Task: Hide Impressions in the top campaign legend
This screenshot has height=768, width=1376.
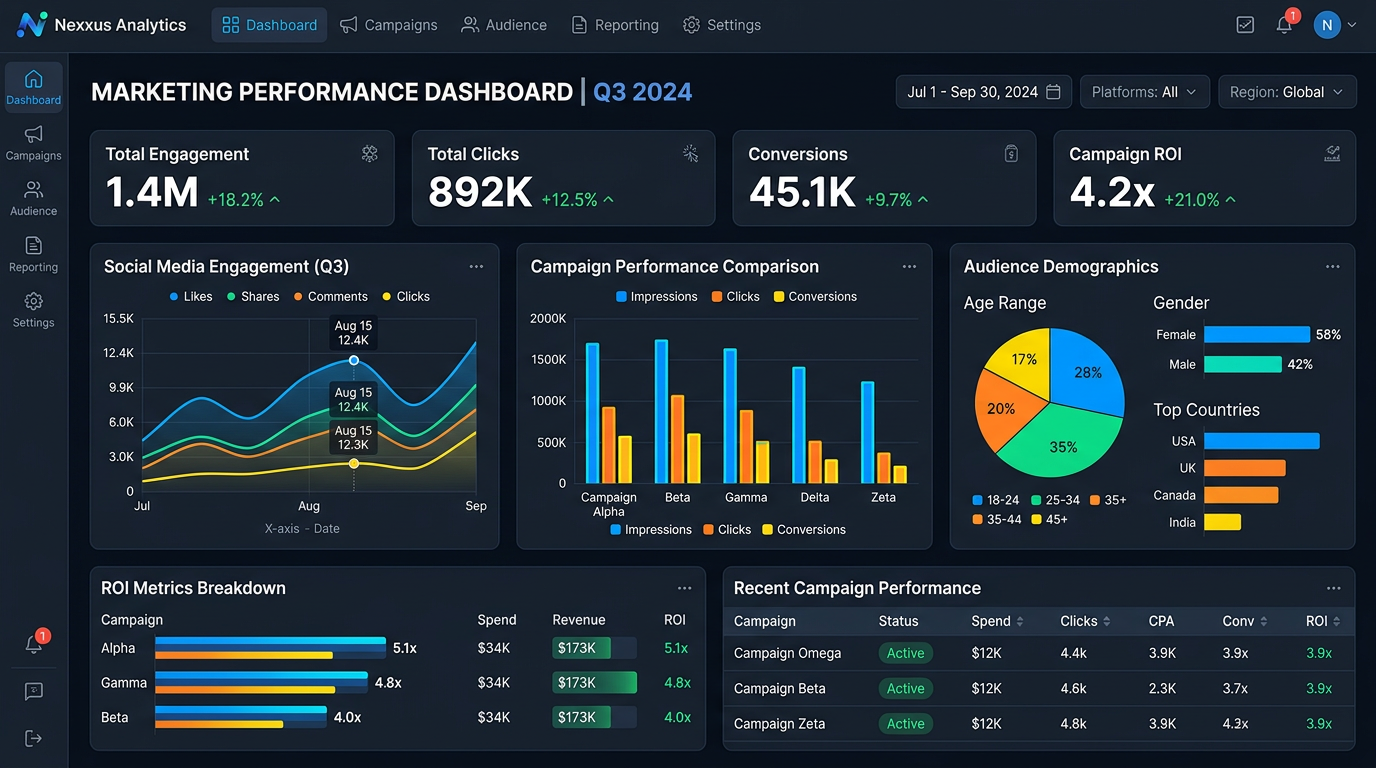Action: click(656, 296)
